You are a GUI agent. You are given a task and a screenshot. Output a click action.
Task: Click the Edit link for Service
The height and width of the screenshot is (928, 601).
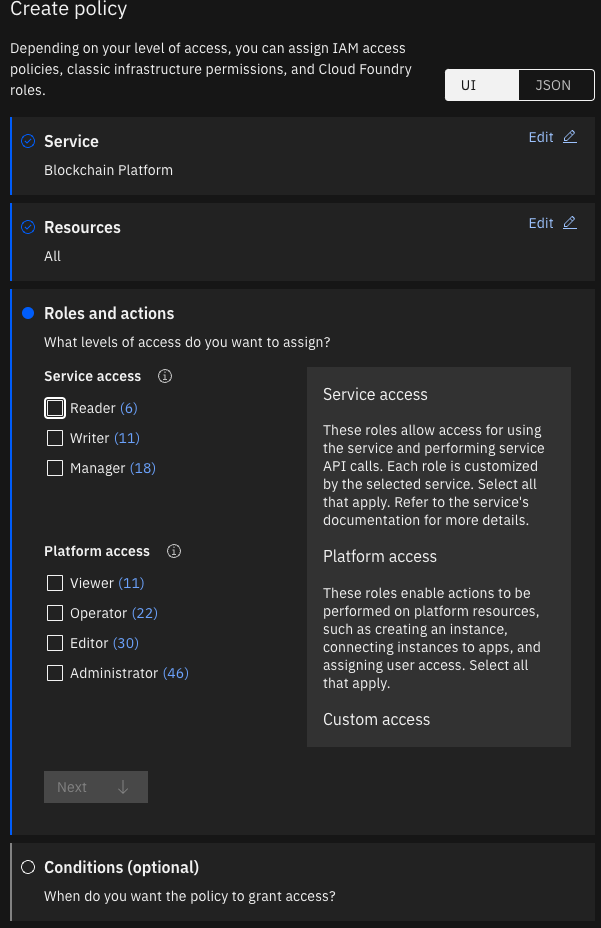click(x=541, y=137)
